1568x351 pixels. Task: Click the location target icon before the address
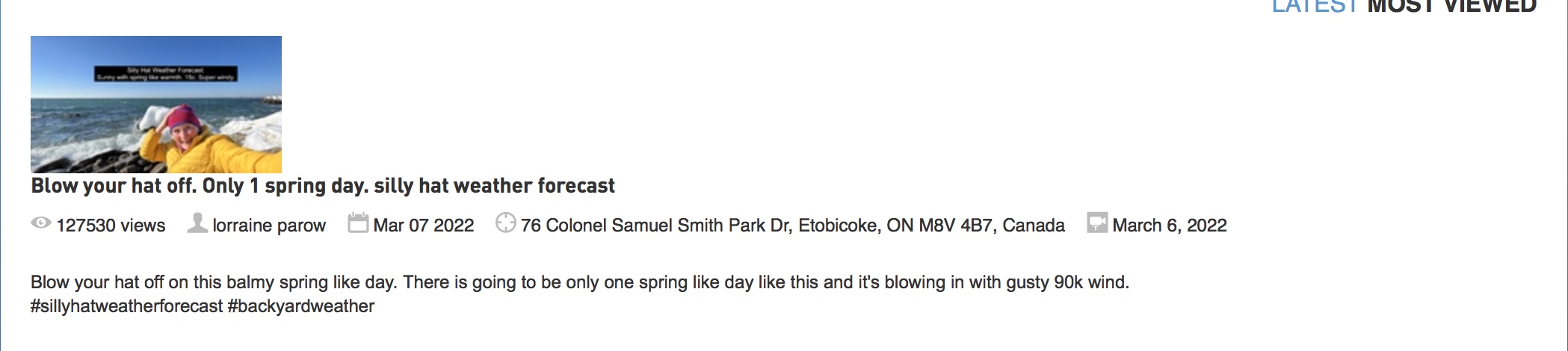pos(506,223)
